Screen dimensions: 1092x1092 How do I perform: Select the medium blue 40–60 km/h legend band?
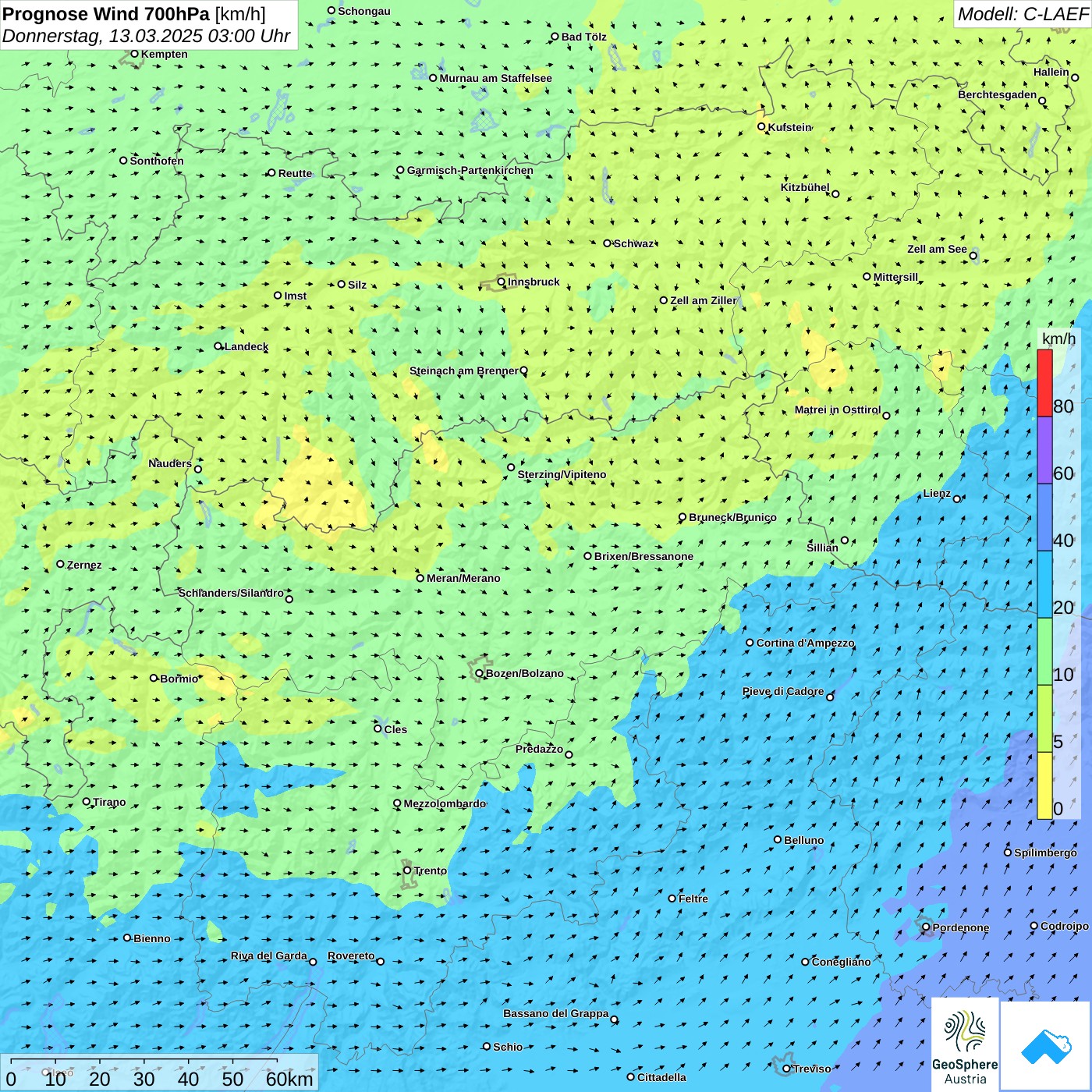(1044, 518)
